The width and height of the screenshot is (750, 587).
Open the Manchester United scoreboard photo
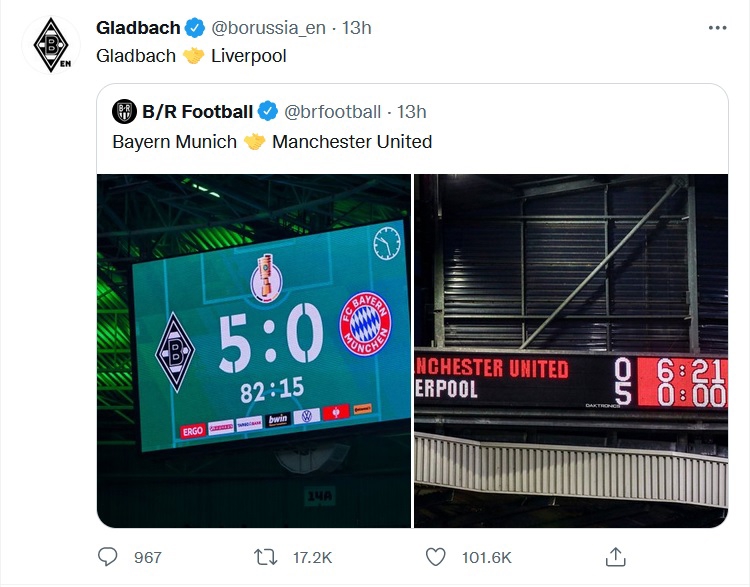(x=571, y=350)
